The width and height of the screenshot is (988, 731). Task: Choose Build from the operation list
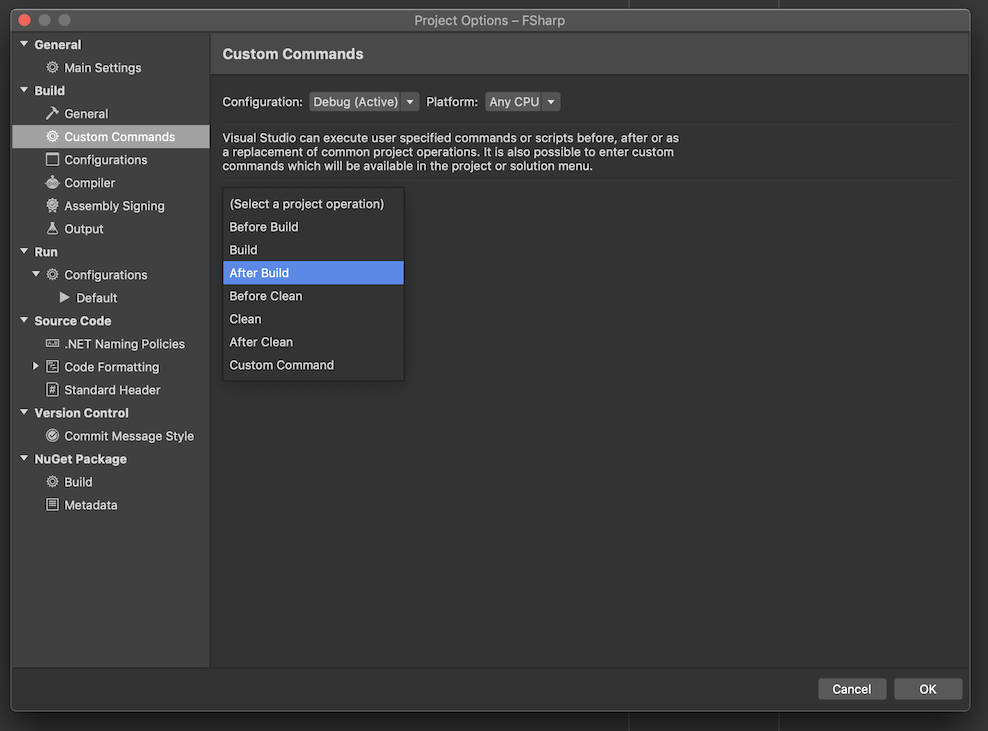click(x=313, y=250)
